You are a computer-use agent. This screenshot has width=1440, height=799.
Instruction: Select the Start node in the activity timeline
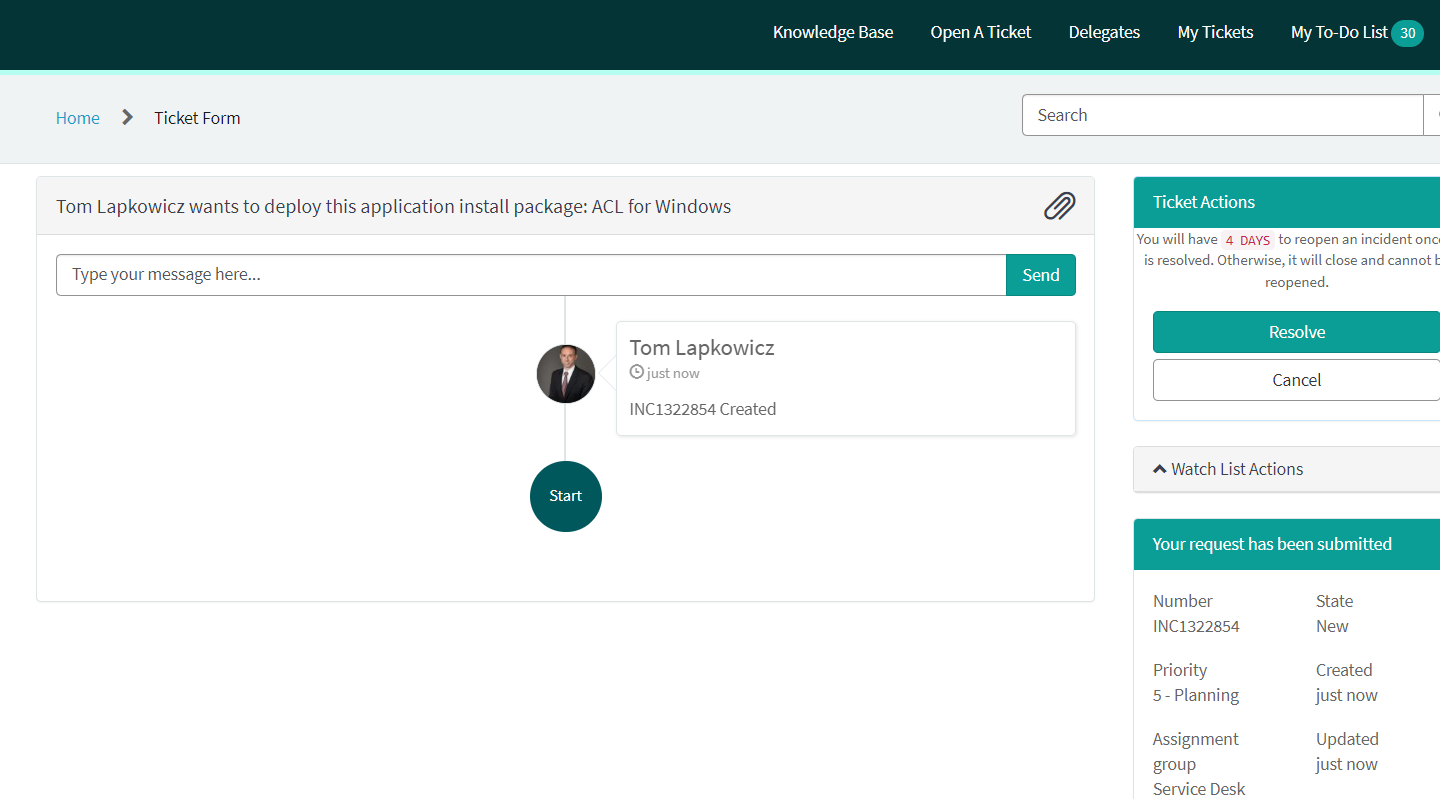pyautogui.click(x=565, y=496)
